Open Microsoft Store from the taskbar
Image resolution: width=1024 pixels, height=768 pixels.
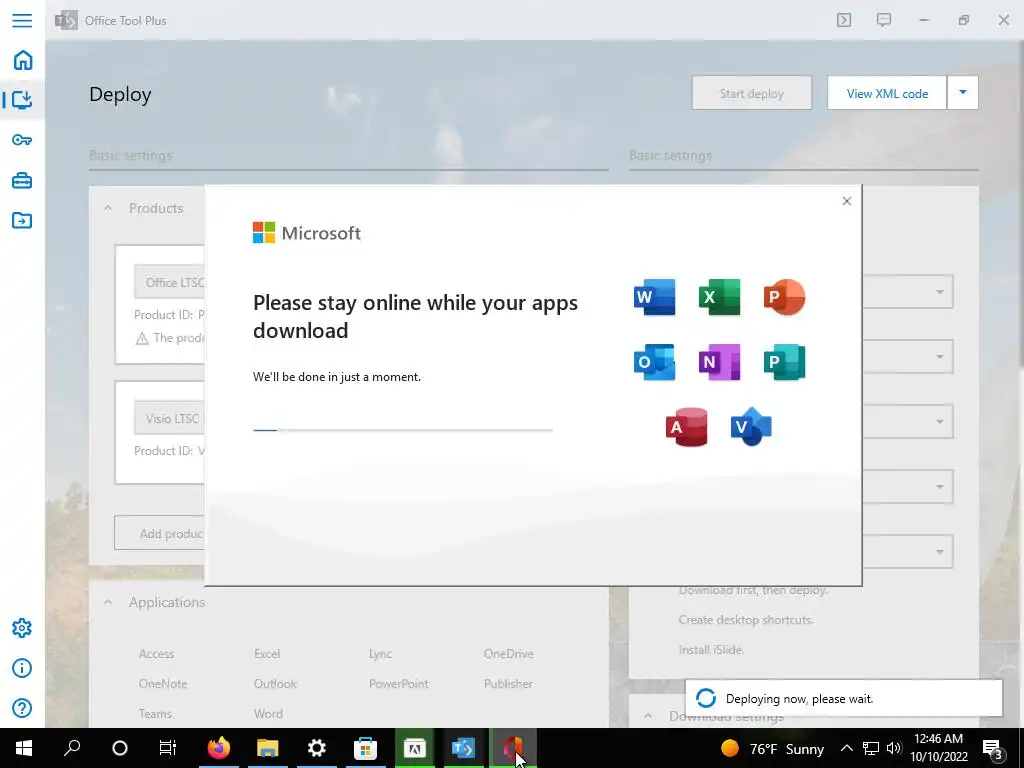click(366, 748)
